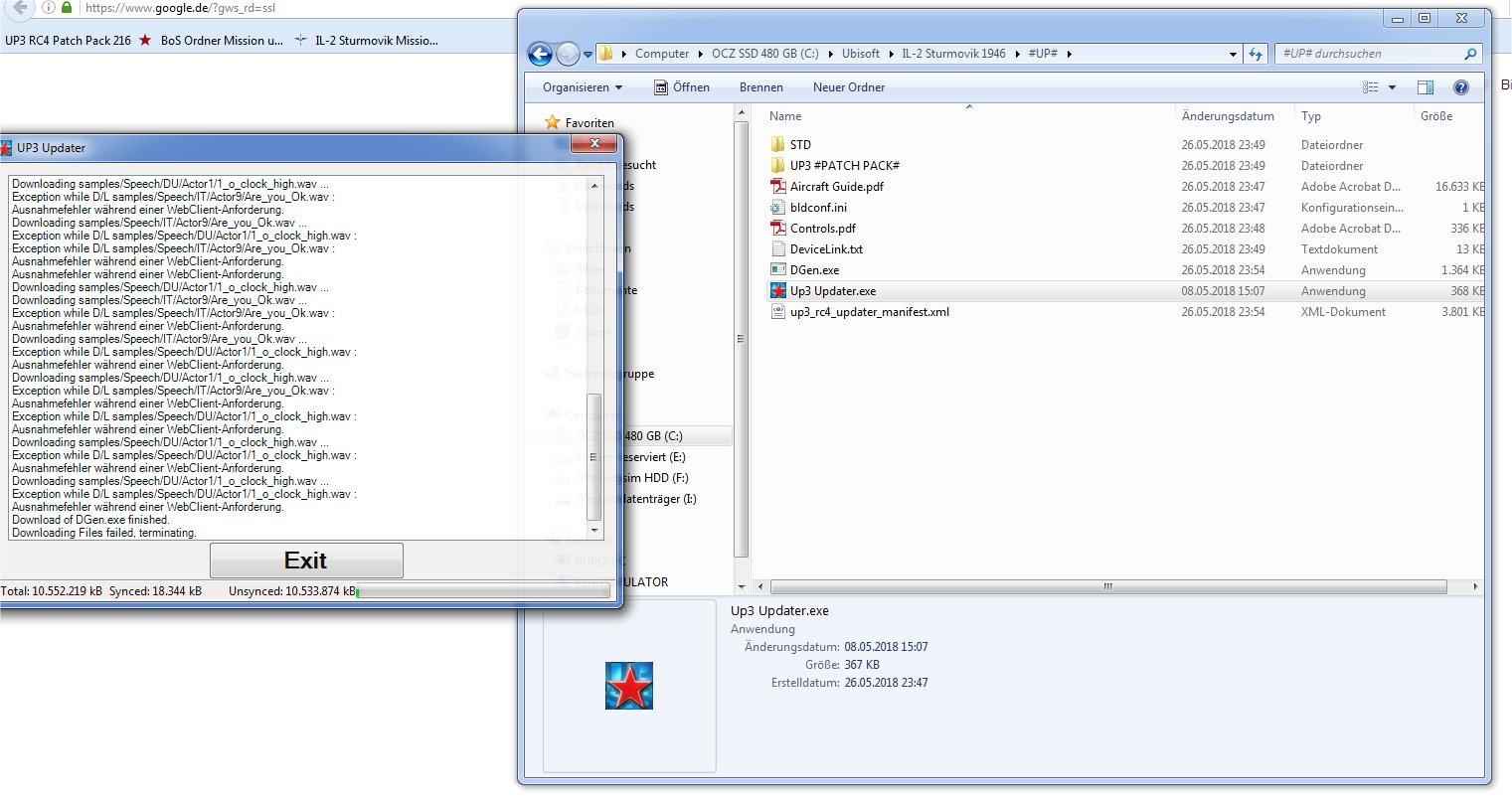Image resolution: width=1512 pixels, height=804 pixels.
Task: Click the DeviceLink.txt file icon
Action: pyautogui.click(x=778, y=249)
